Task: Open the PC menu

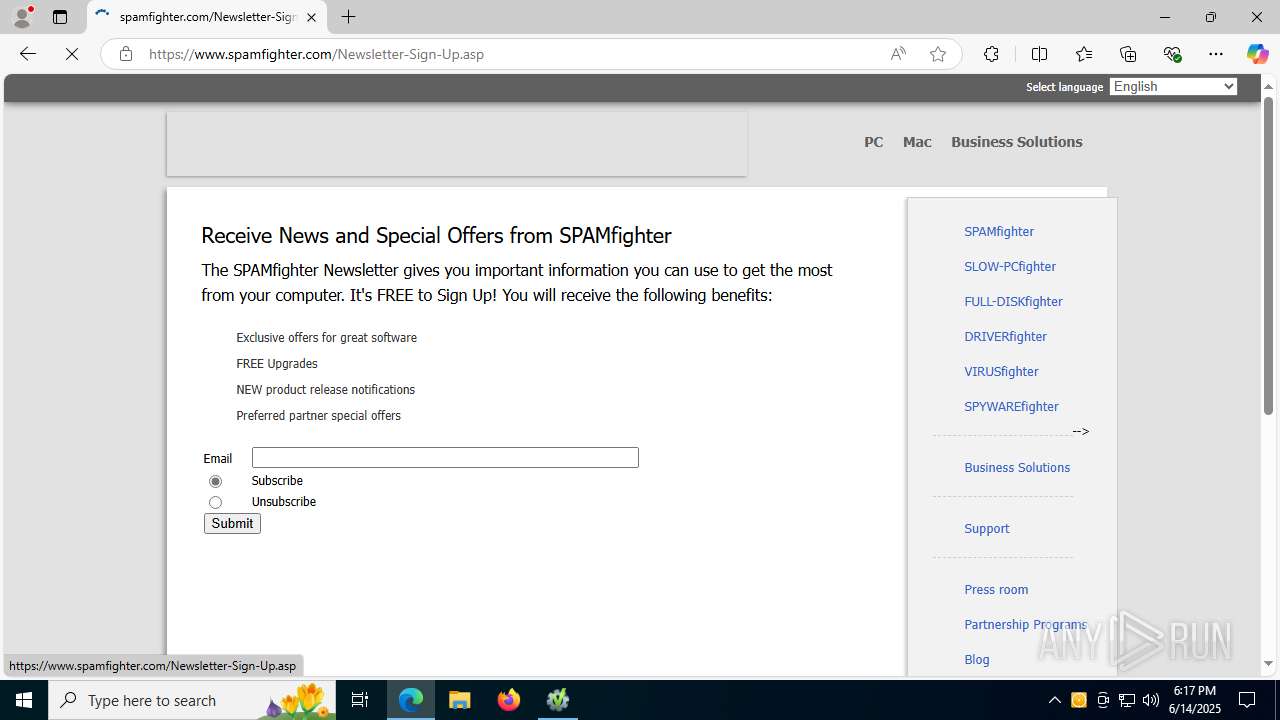Action: 874,142
